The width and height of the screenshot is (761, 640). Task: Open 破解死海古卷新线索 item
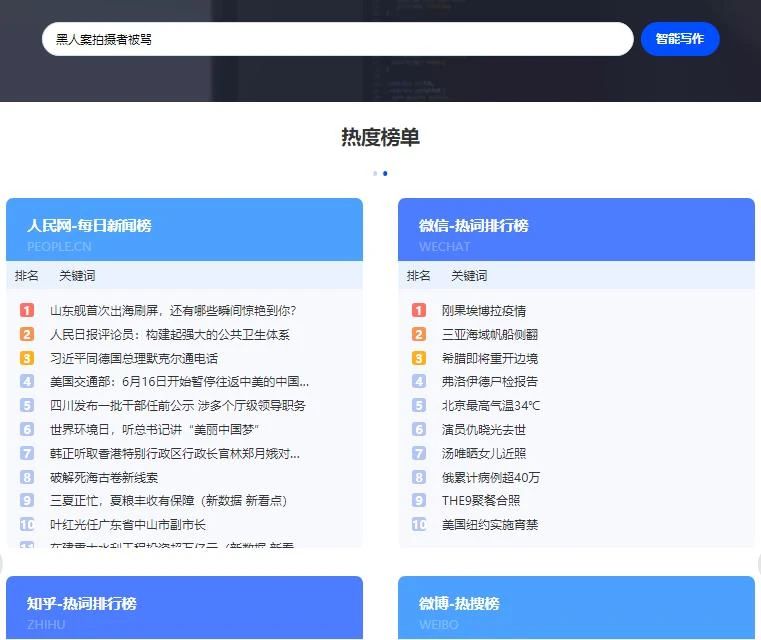pyautogui.click(x=104, y=477)
